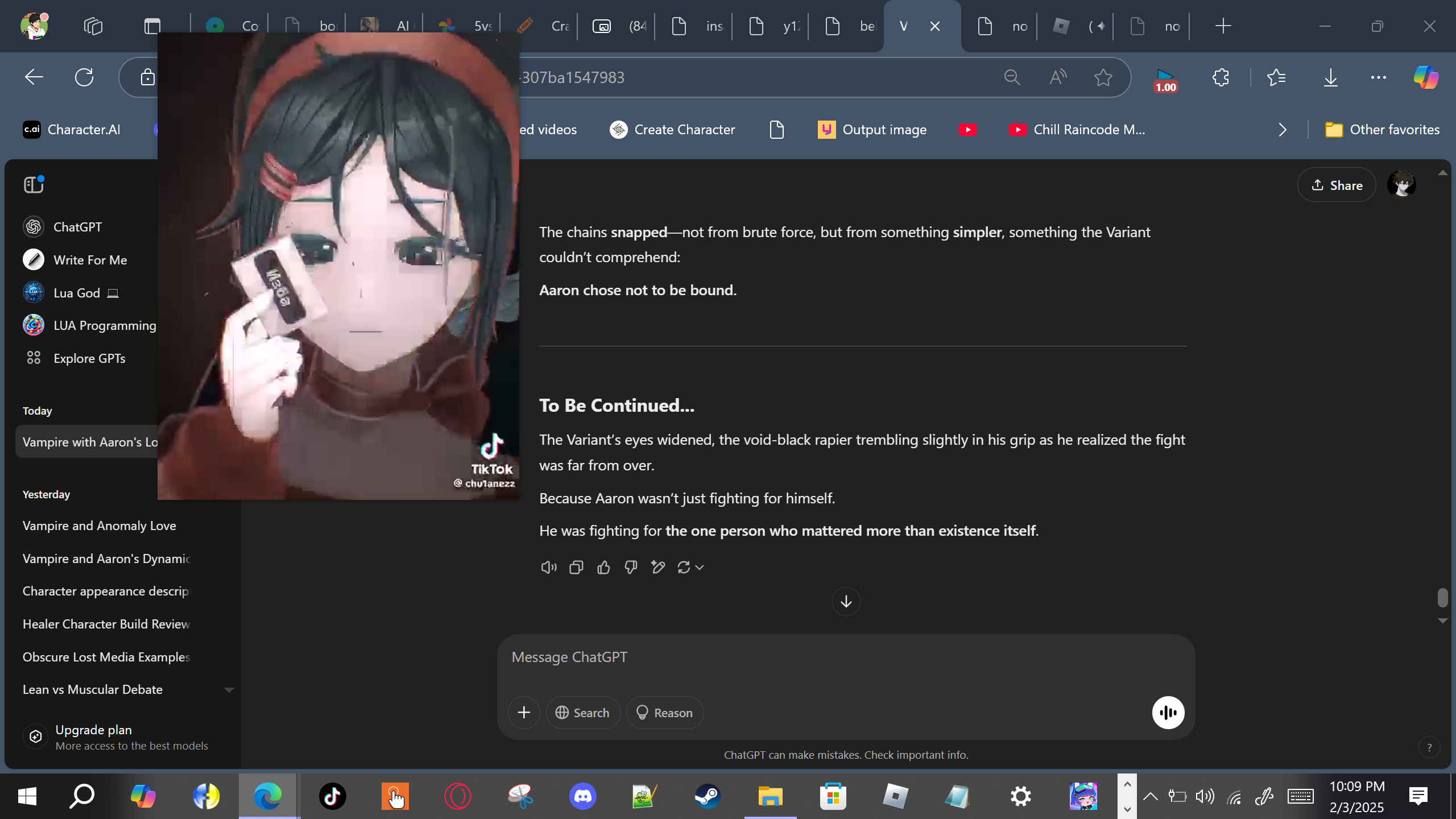Toggle the Reason option in message box
Image resolution: width=1456 pixels, height=819 pixels.
click(664, 713)
